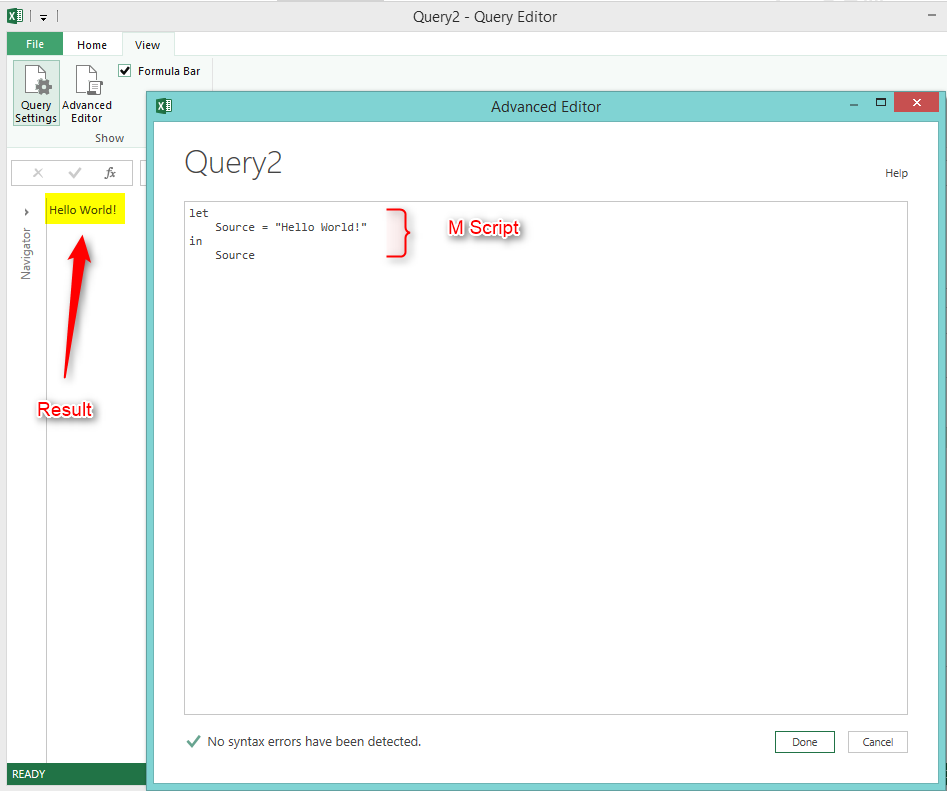Viewport: 947px width, 791px height.
Task: Switch to the Home tab
Action: [x=92, y=44]
